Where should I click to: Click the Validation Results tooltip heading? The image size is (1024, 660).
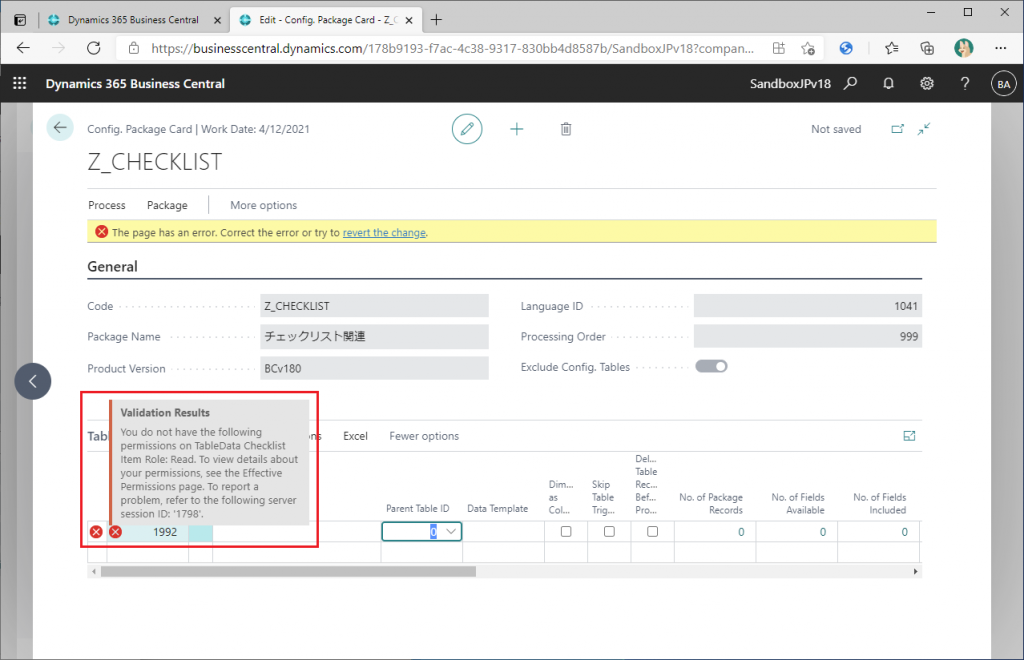pos(165,413)
